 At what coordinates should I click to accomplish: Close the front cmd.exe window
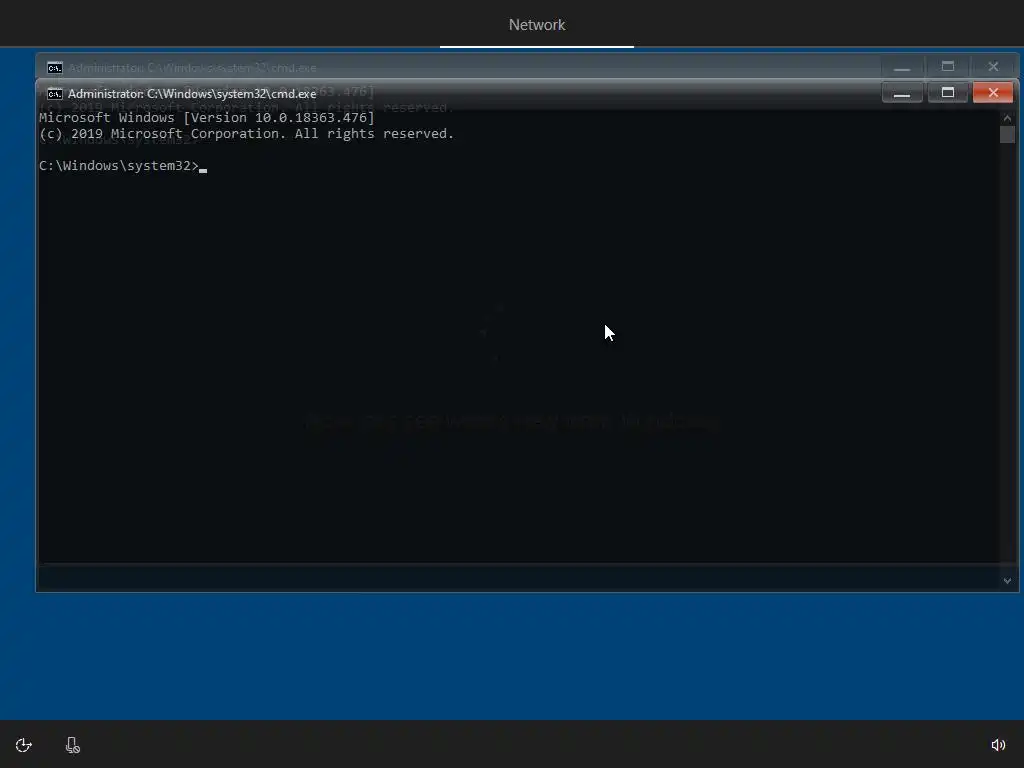(x=993, y=93)
